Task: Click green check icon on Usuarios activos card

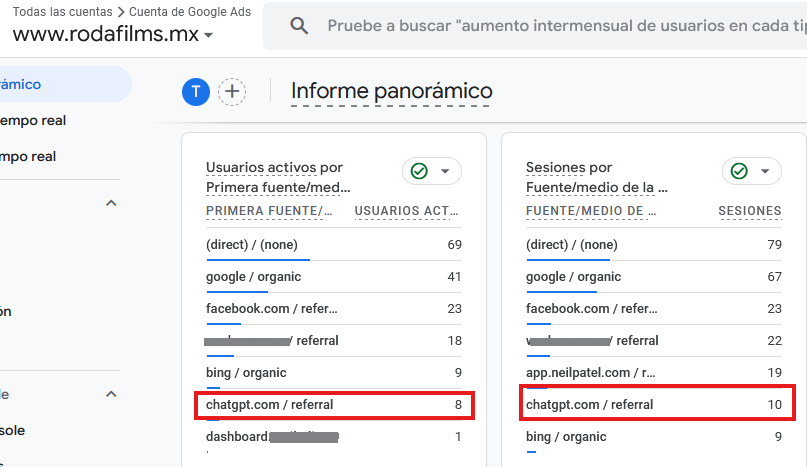Action: (419, 171)
